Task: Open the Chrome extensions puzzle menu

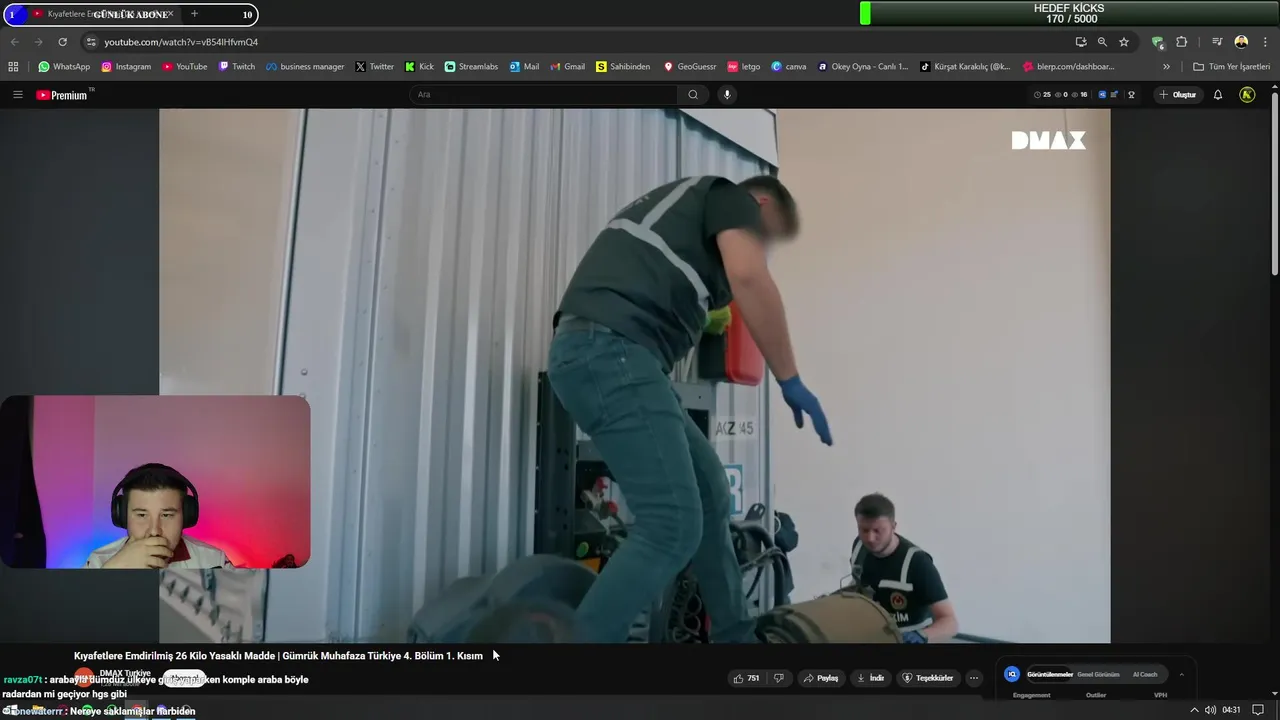Action: [1182, 42]
